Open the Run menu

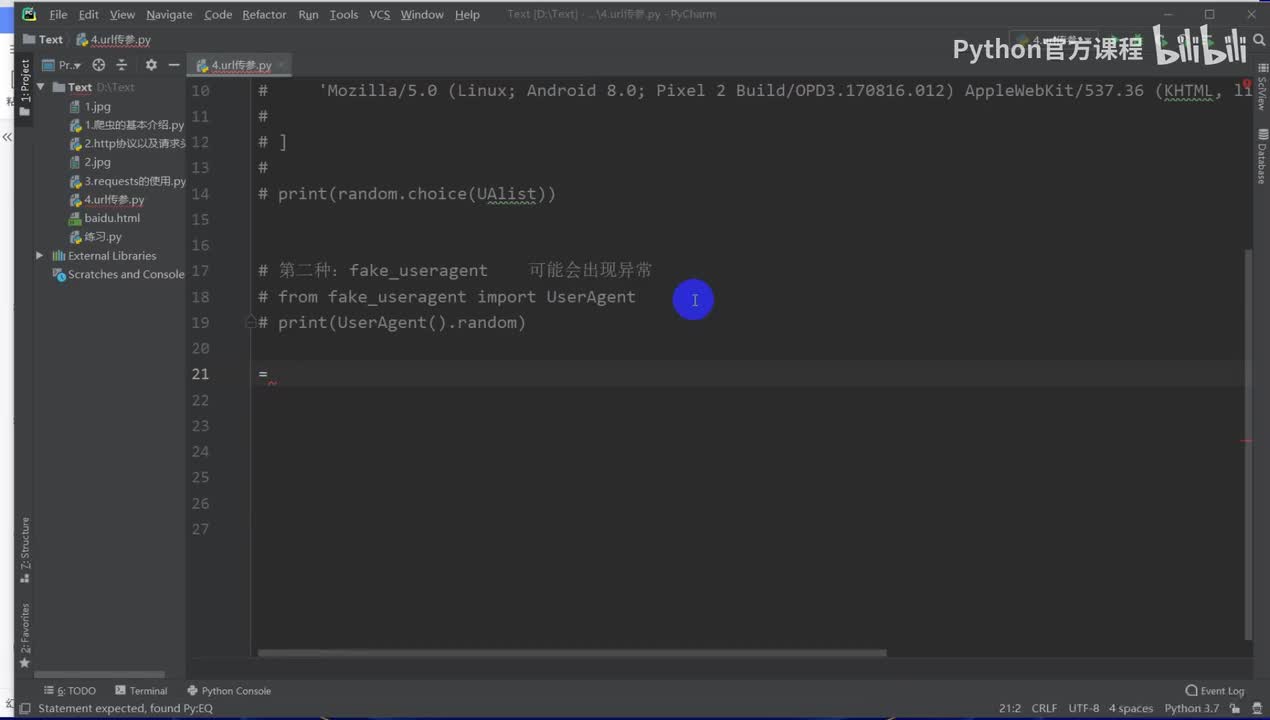pos(308,15)
